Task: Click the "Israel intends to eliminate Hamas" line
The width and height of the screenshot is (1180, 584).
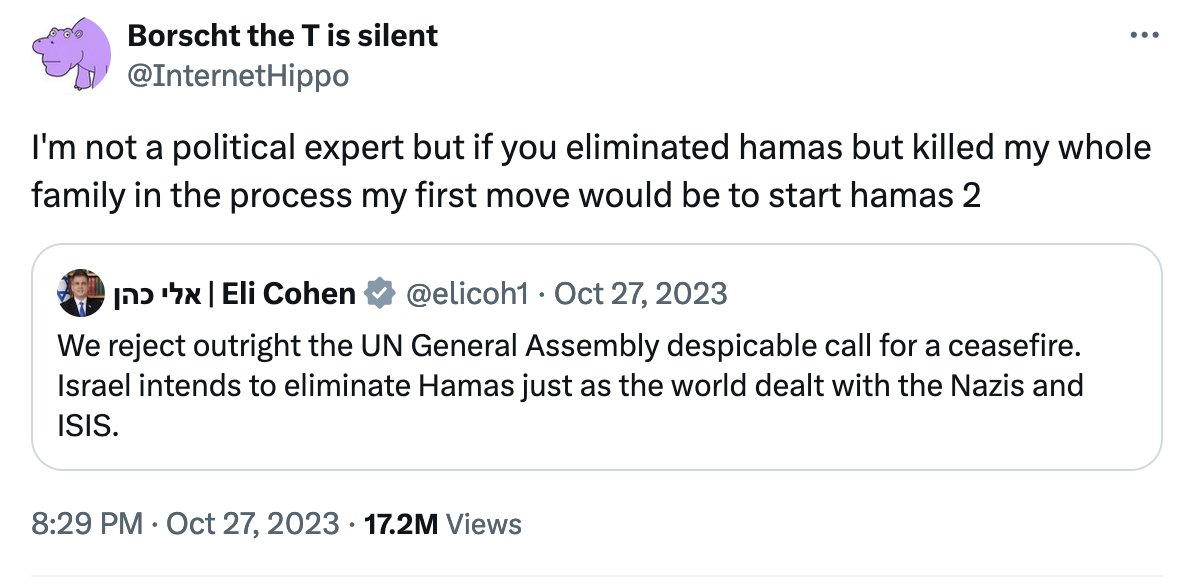Action: (570, 385)
